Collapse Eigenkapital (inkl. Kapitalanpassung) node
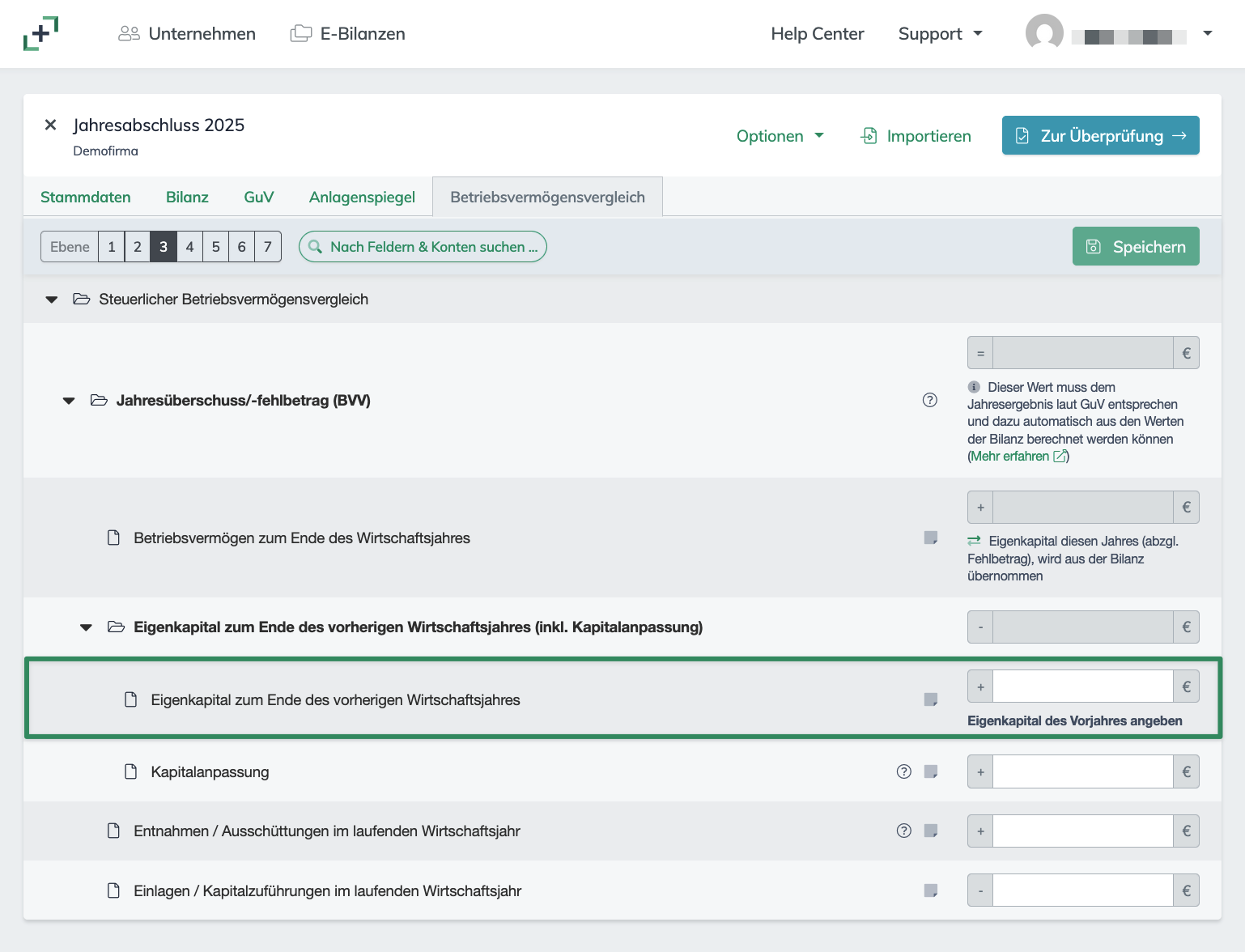The width and height of the screenshot is (1245, 952). (x=86, y=627)
